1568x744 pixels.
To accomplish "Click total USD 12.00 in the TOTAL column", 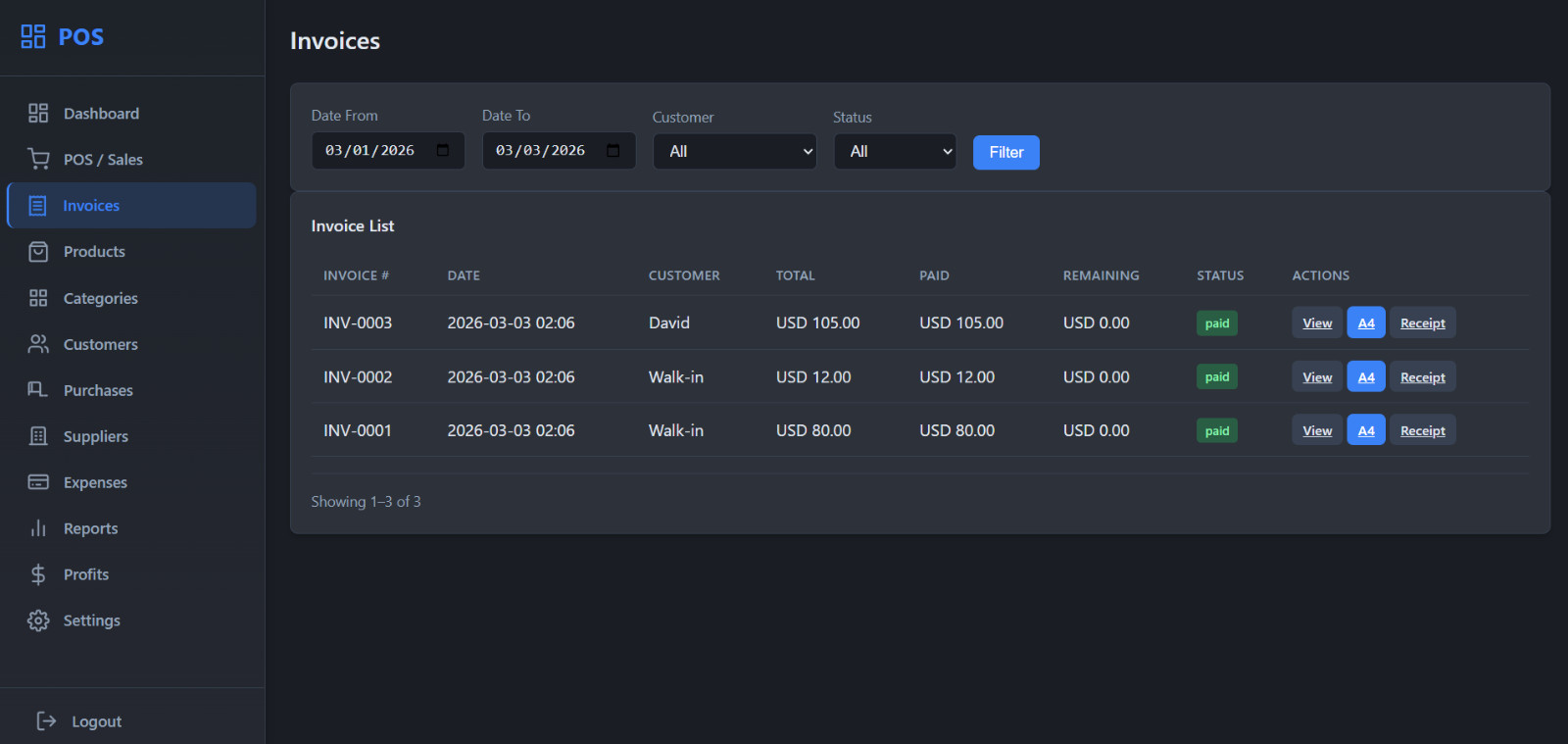I will 813,376.
